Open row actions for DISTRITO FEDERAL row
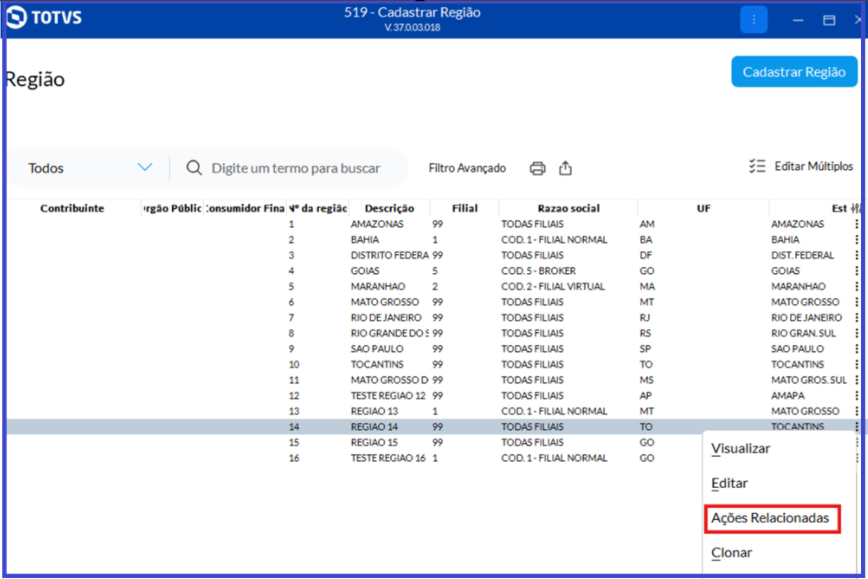This screenshot has height=579, width=868. click(x=856, y=255)
